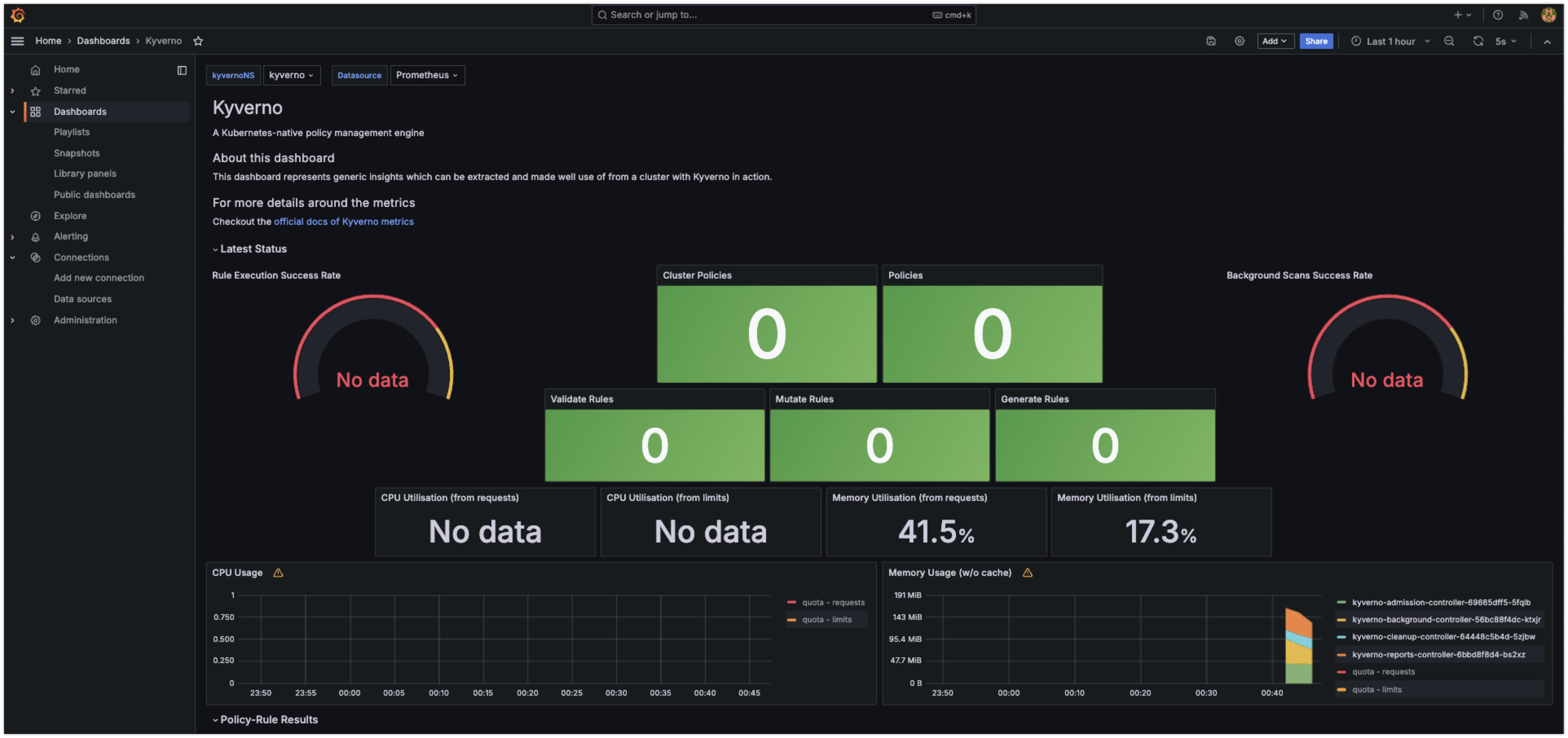Image resolution: width=1568 pixels, height=738 pixels.
Task: Open Add new connection in sidebar
Action: [x=99, y=278]
